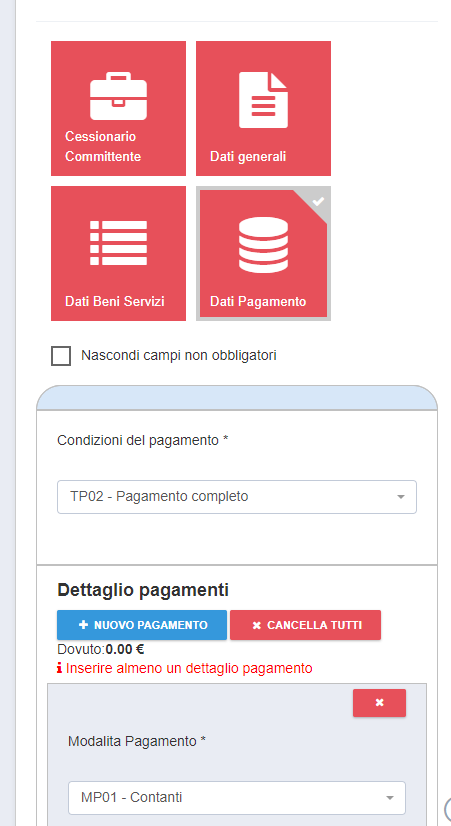Open the briefcase Cessionario Committente tile

(118, 109)
